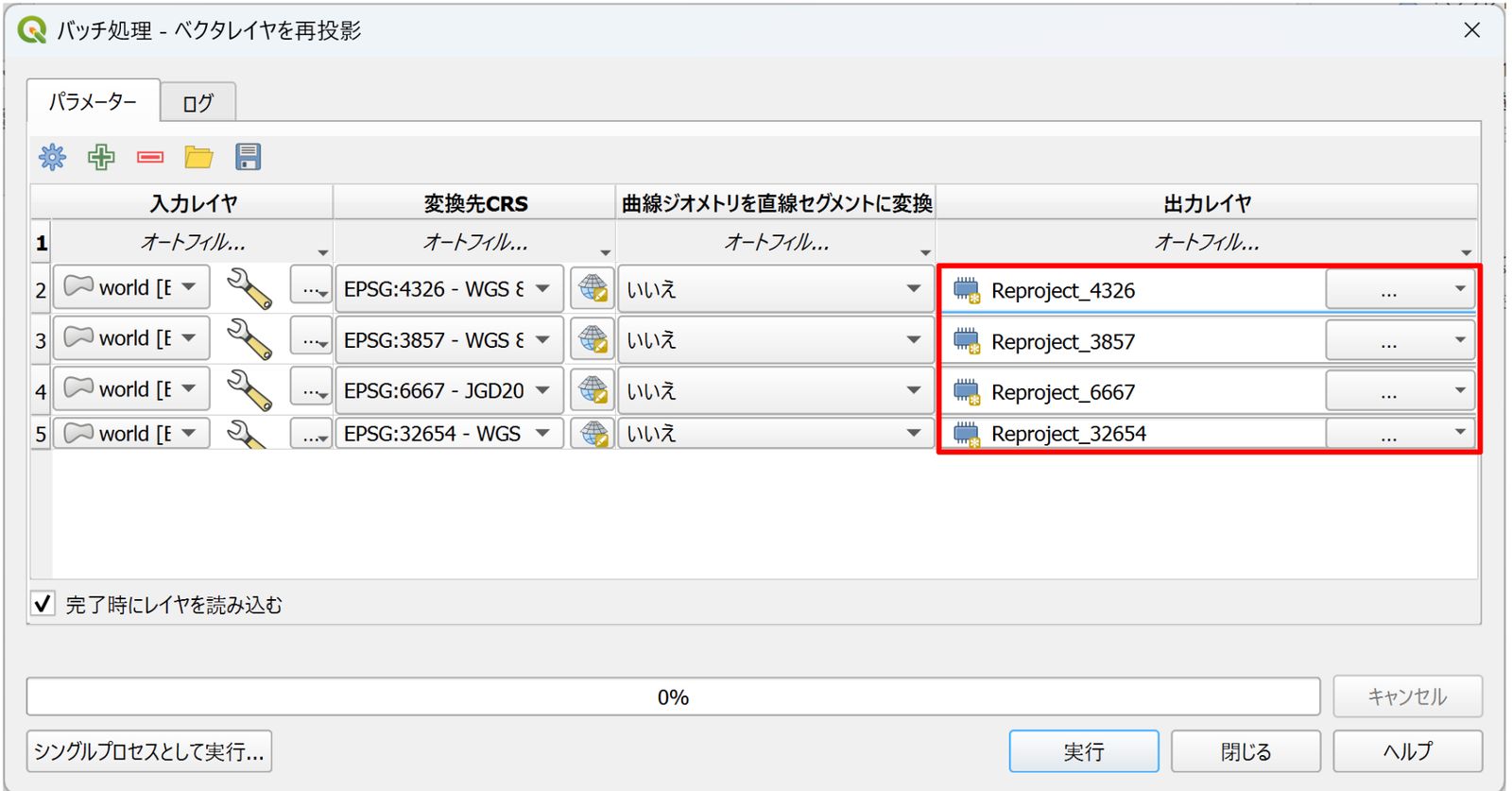Add a row with green plus icon
The image size is (1512, 791).
(x=101, y=157)
